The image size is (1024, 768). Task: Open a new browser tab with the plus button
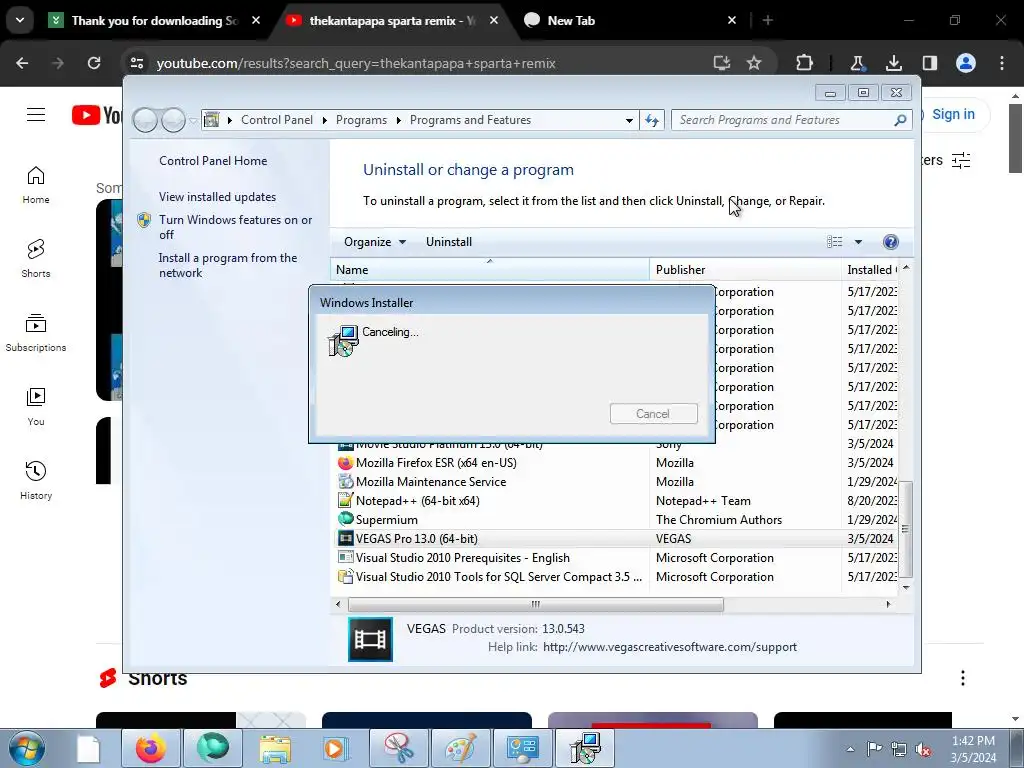(x=768, y=20)
